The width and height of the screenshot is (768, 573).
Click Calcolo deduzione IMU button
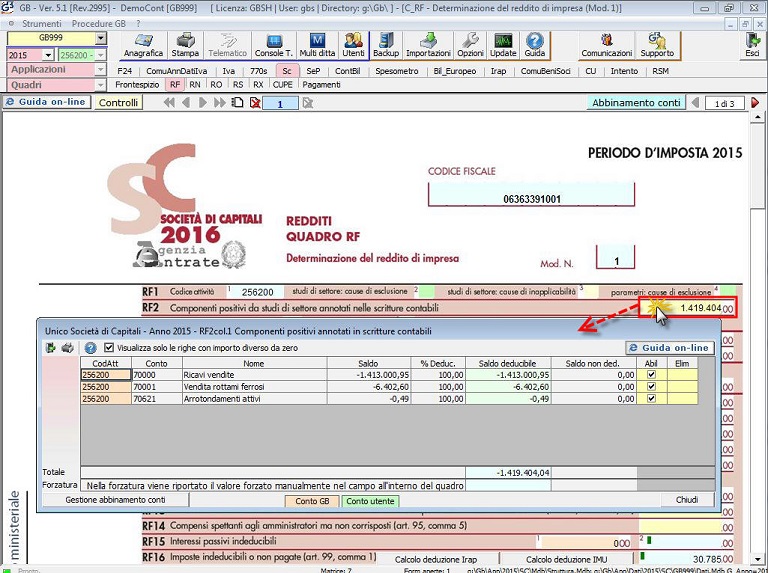click(566, 559)
